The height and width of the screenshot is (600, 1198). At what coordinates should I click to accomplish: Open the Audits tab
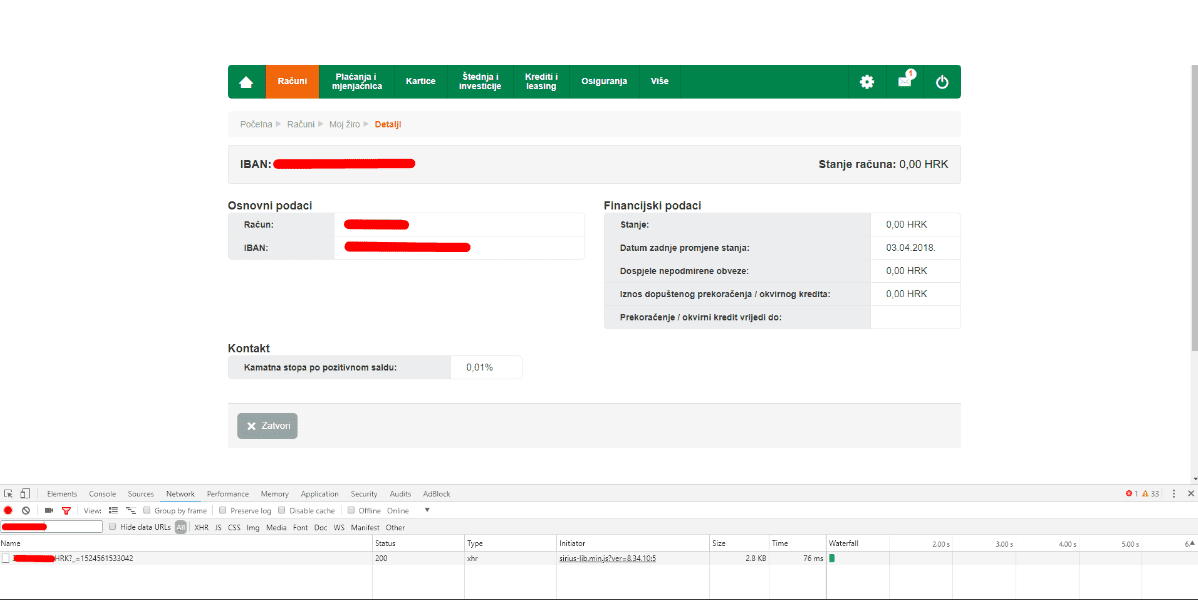(400, 494)
